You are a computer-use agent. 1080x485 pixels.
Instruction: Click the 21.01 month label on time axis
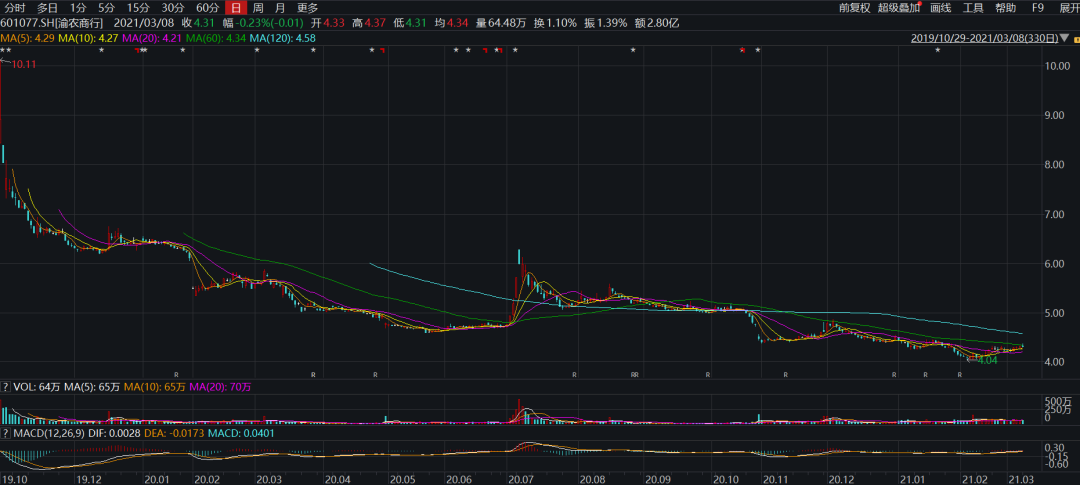[913, 479]
